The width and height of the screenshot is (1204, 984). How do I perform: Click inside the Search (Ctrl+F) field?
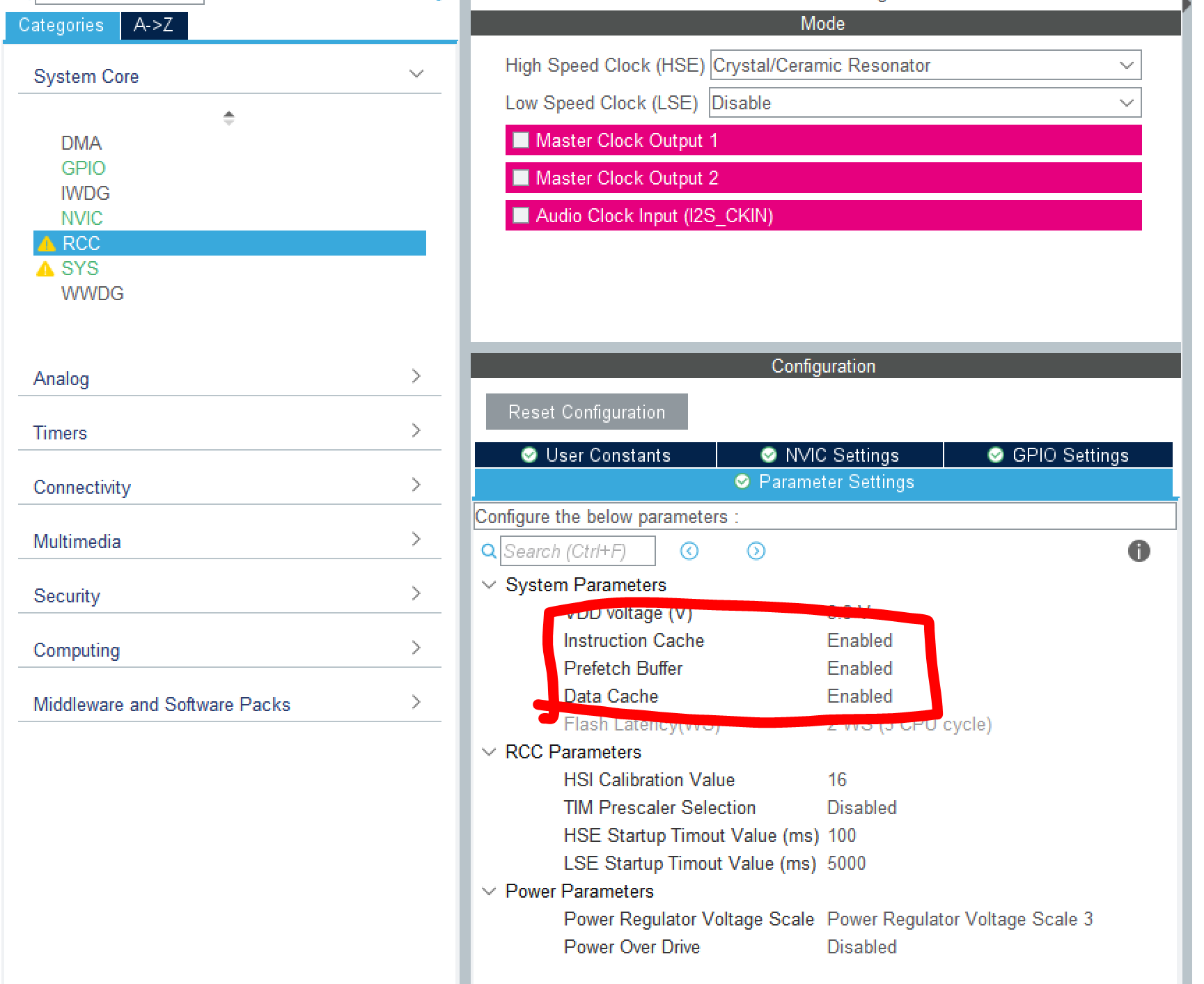(x=578, y=551)
